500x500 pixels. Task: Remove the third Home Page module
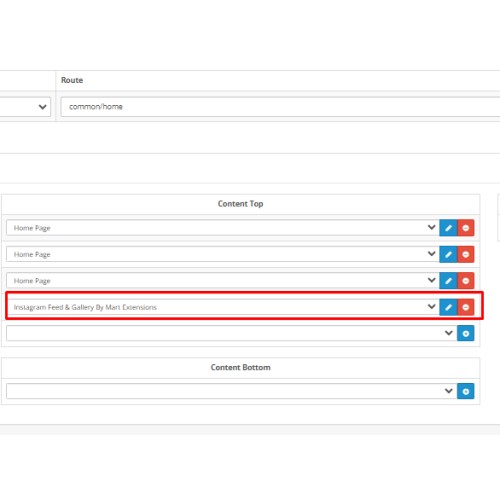[x=466, y=281]
